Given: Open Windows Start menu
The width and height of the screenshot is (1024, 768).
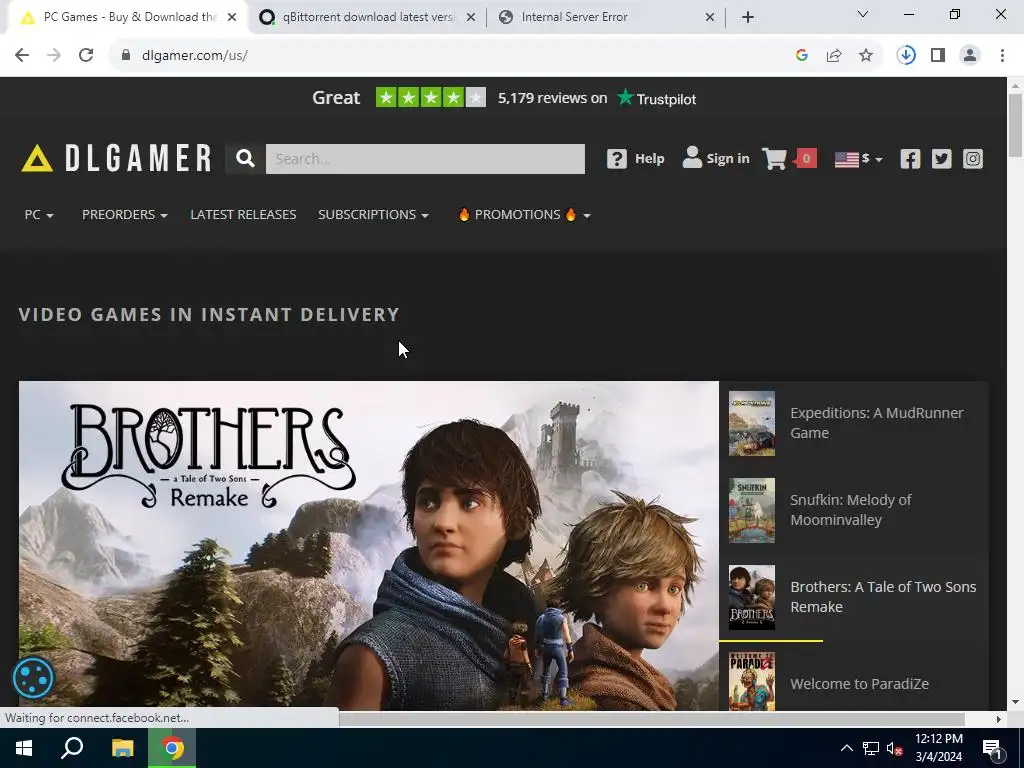Looking at the screenshot, I should pyautogui.click(x=24, y=748).
